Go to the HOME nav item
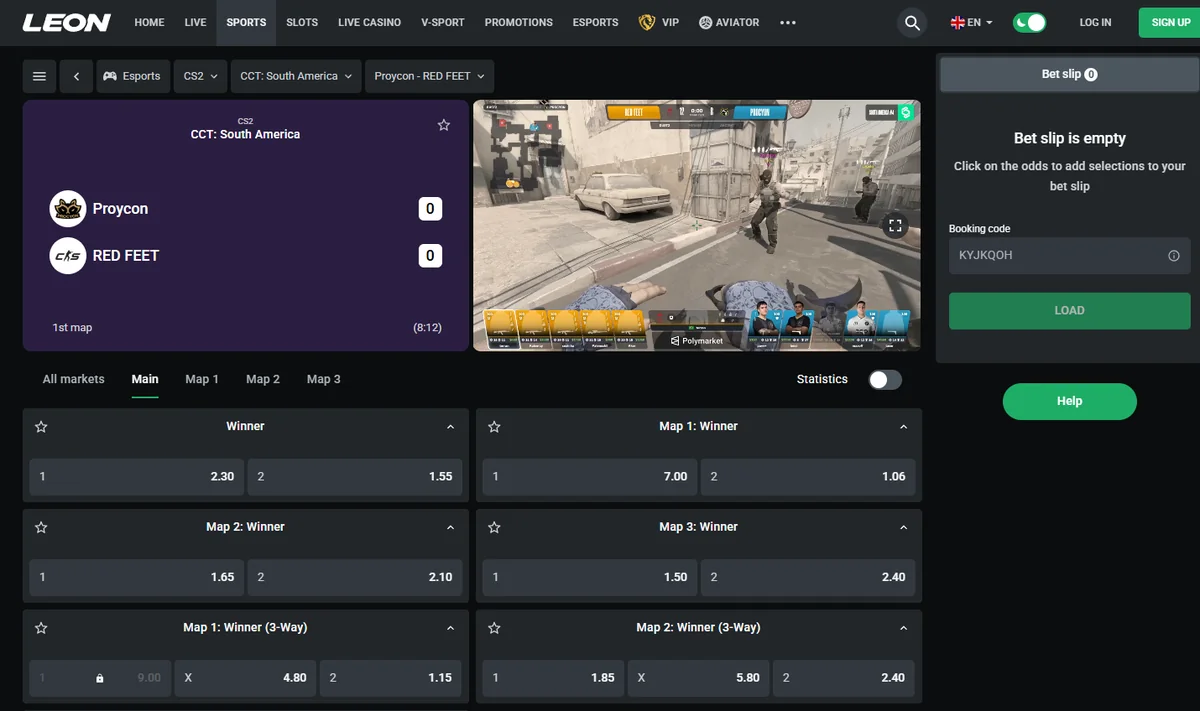The width and height of the screenshot is (1200, 711). (x=149, y=22)
